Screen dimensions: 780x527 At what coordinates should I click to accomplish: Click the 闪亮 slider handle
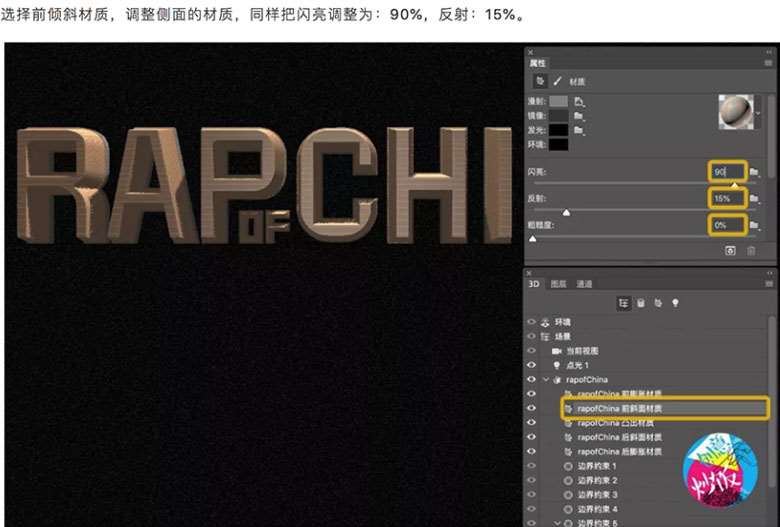point(735,185)
